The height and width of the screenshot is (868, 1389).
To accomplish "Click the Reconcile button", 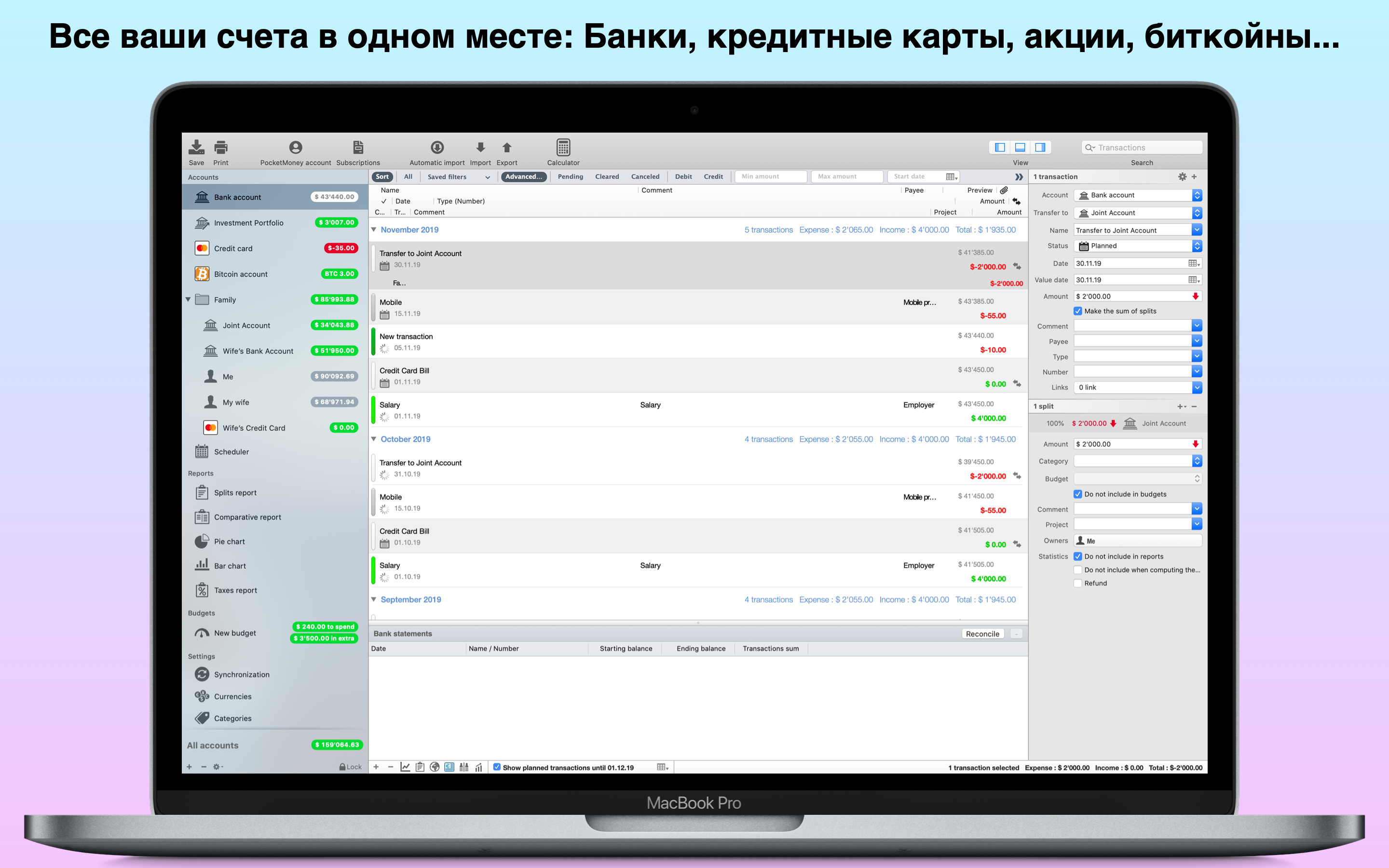I will pyautogui.click(x=982, y=634).
